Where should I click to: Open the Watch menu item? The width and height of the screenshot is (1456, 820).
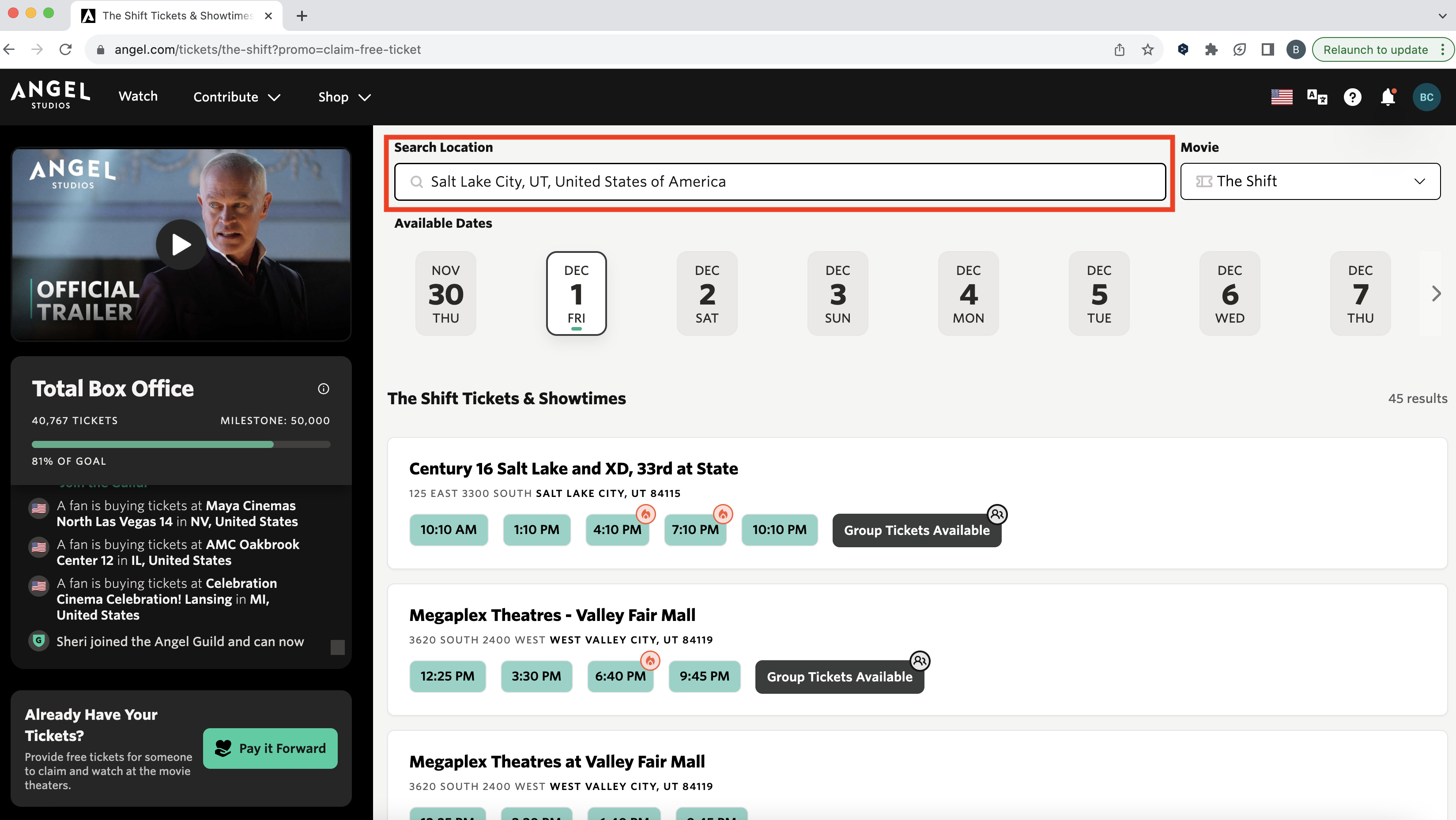click(138, 96)
